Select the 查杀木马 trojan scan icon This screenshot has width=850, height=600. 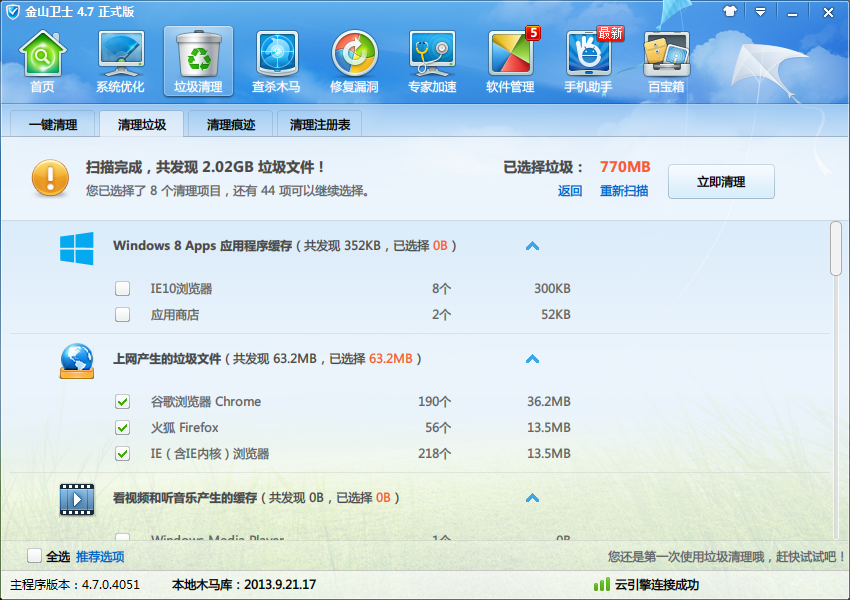click(x=276, y=61)
